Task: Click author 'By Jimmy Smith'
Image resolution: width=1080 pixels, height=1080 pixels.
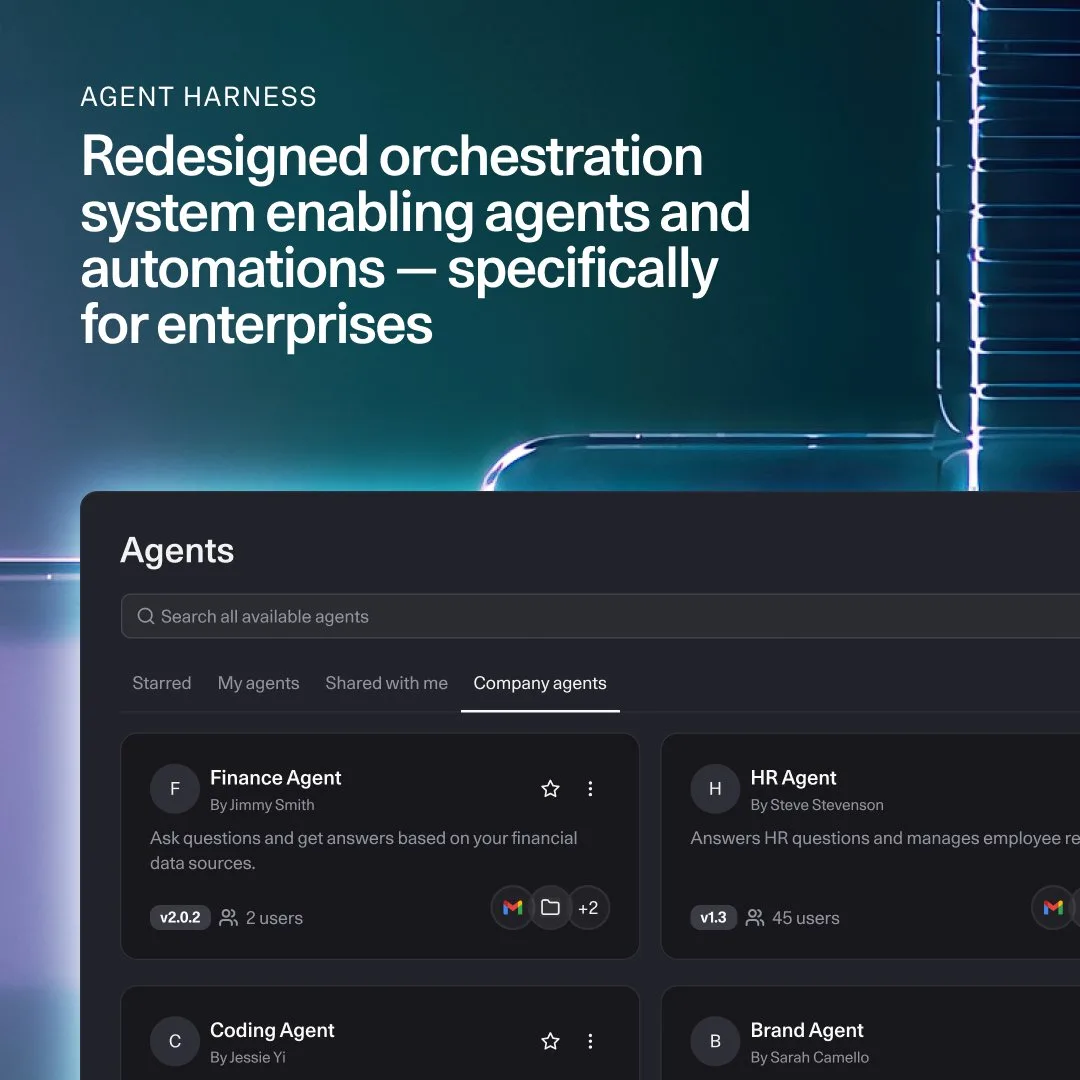Action: [262, 804]
